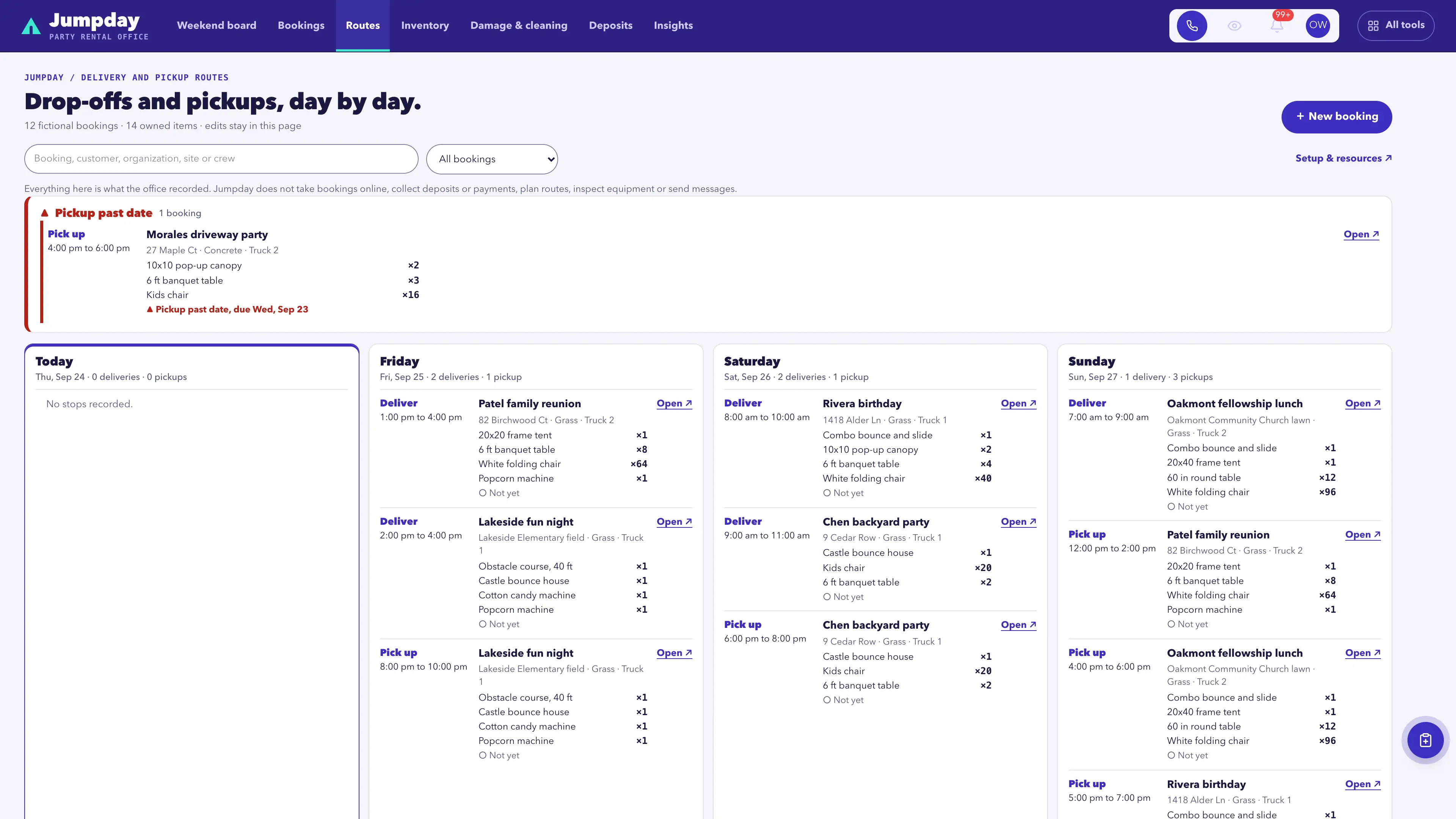Click '1418 Alder Ln · Grass · Truck 1' Saturday
1456x819 pixels.
885,420
